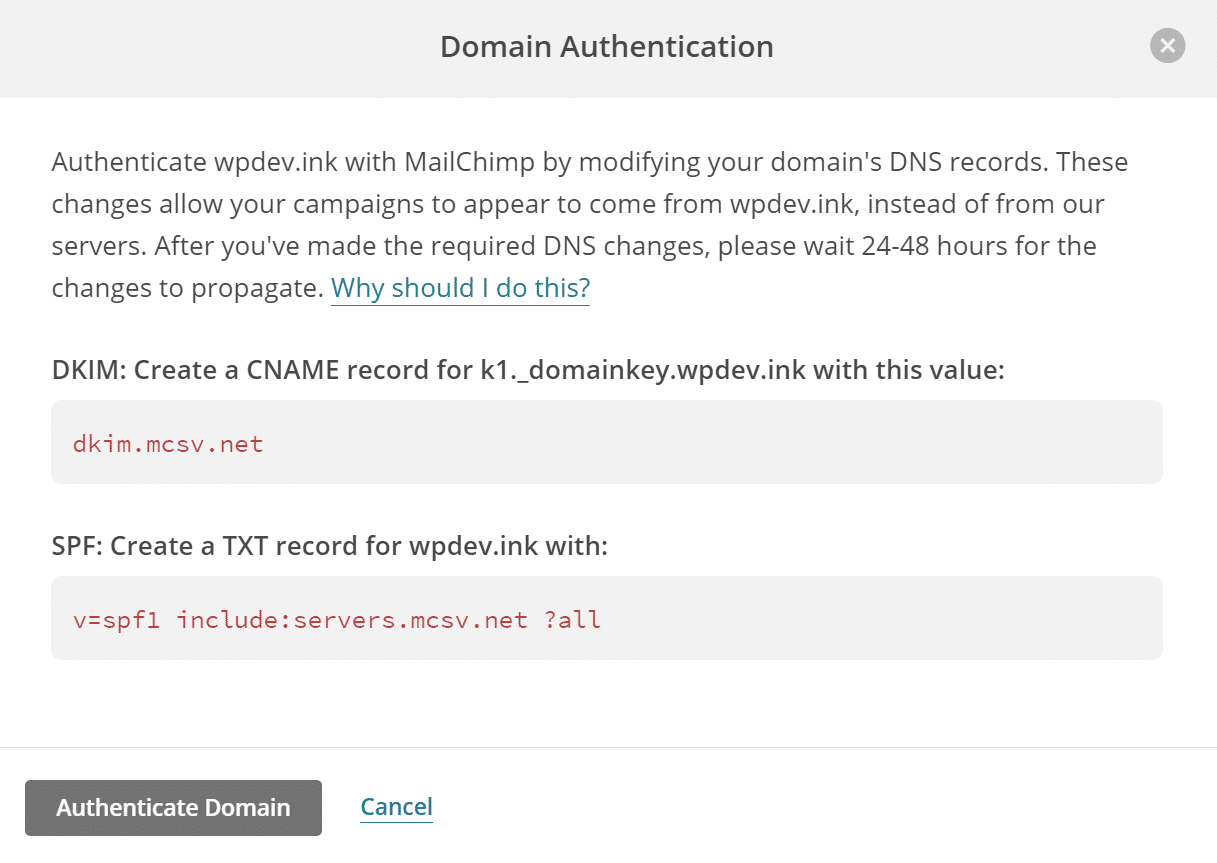Click the dkim.mcsv.net CNAME value
The height and width of the screenshot is (863, 1217).
point(168,443)
